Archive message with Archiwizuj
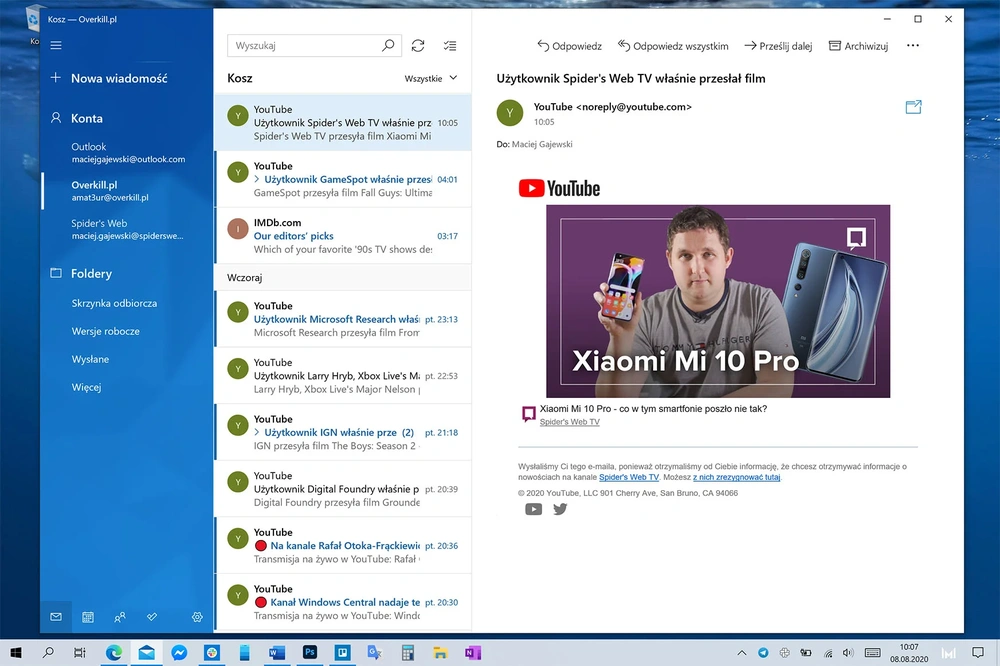 858,46
